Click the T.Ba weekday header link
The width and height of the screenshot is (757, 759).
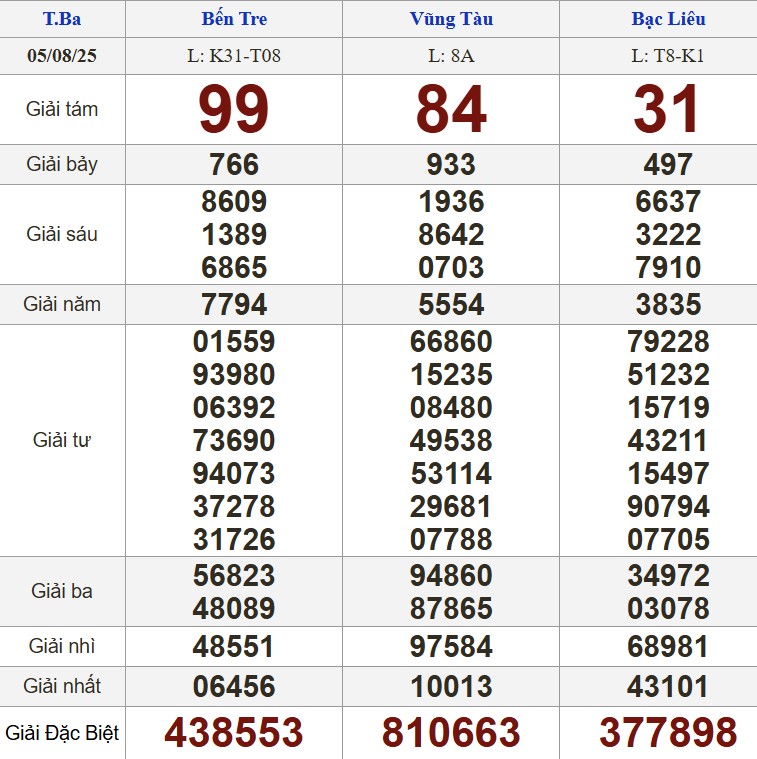(x=62, y=19)
